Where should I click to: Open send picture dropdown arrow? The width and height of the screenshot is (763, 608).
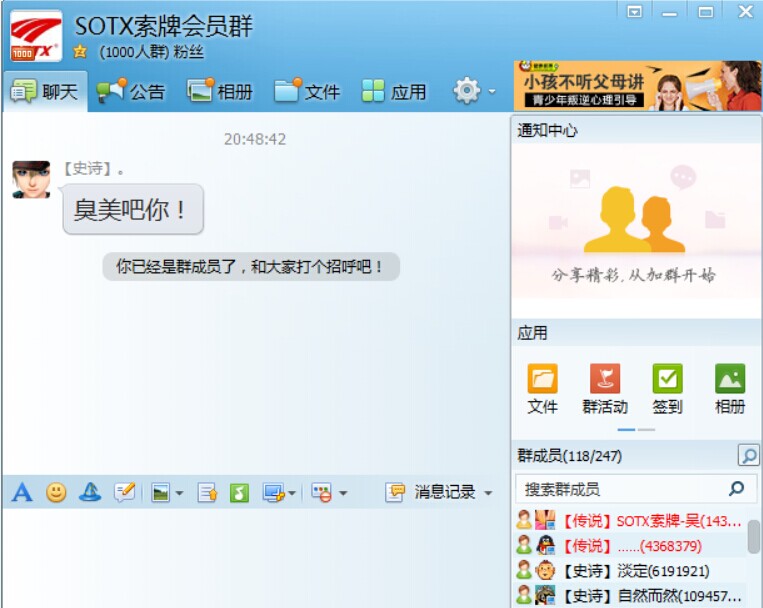(x=179, y=493)
